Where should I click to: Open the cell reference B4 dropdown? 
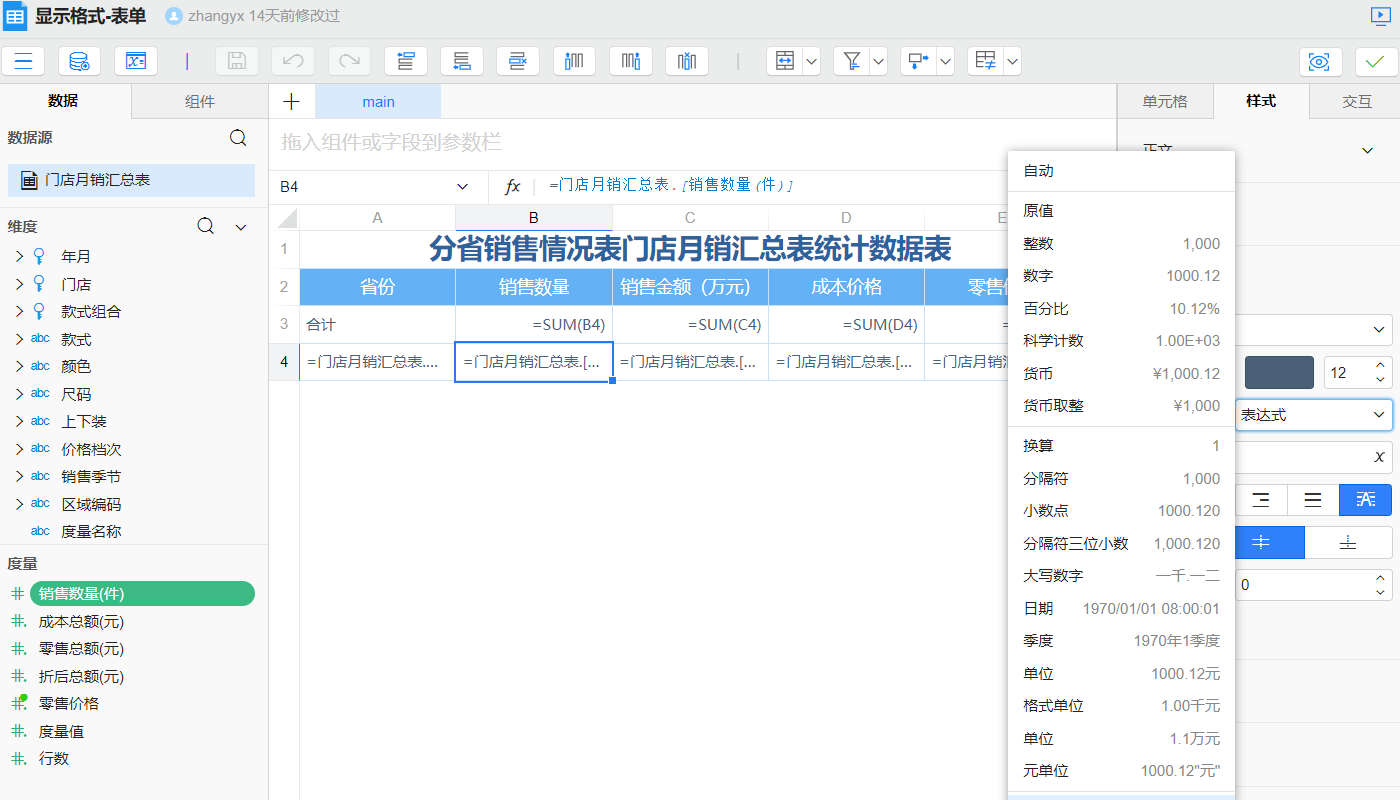tap(462, 187)
